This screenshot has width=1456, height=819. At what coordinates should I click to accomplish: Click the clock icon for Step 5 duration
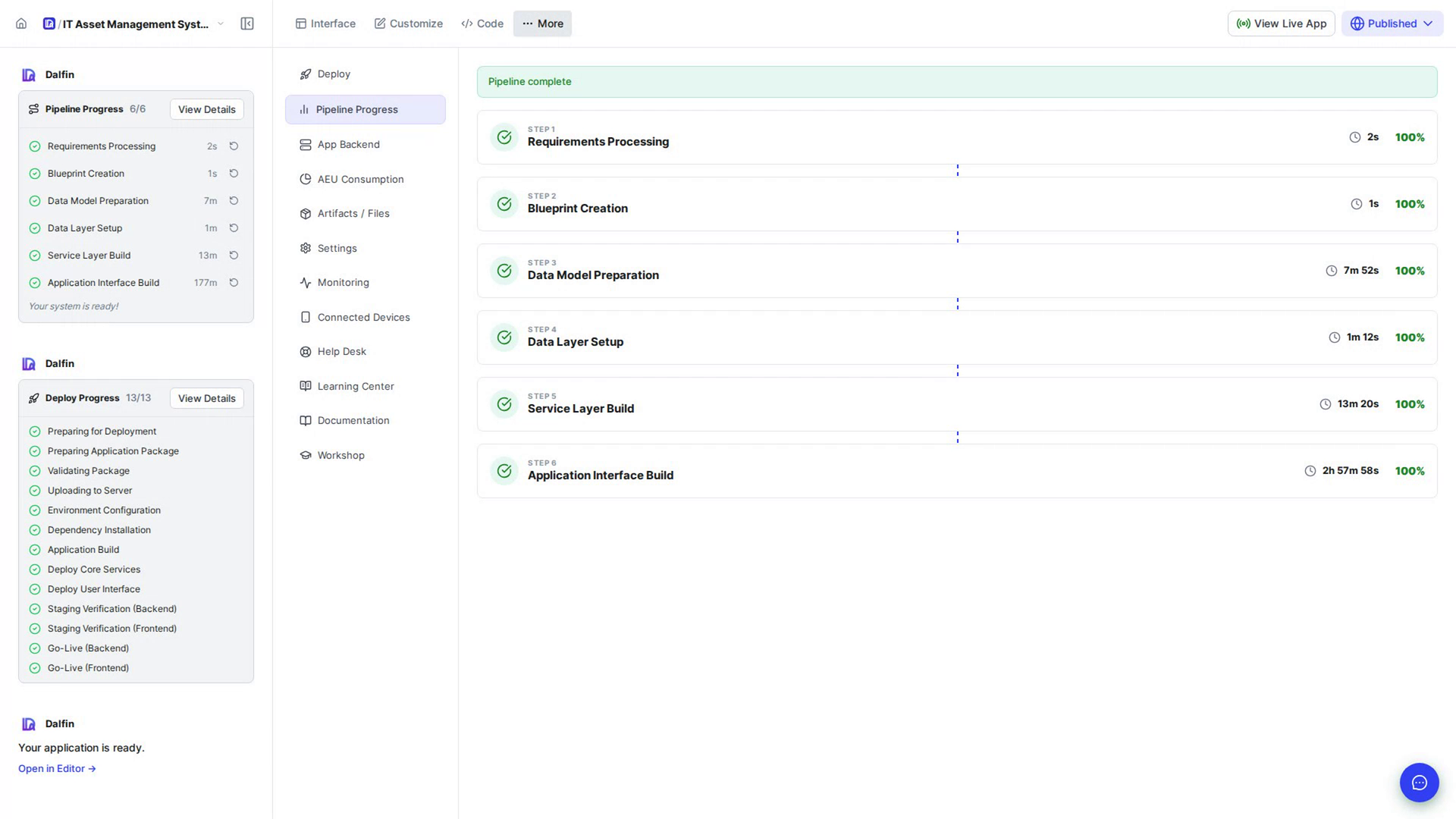pyautogui.click(x=1325, y=404)
